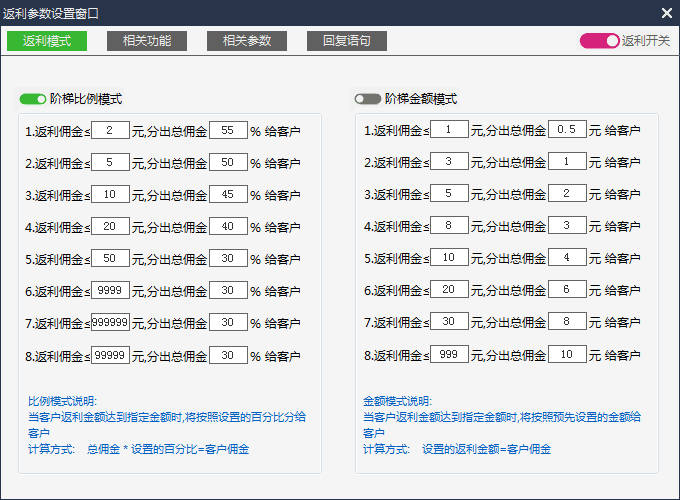Click amount tier 7 threshold field showing 30

[x=449, y=322]
